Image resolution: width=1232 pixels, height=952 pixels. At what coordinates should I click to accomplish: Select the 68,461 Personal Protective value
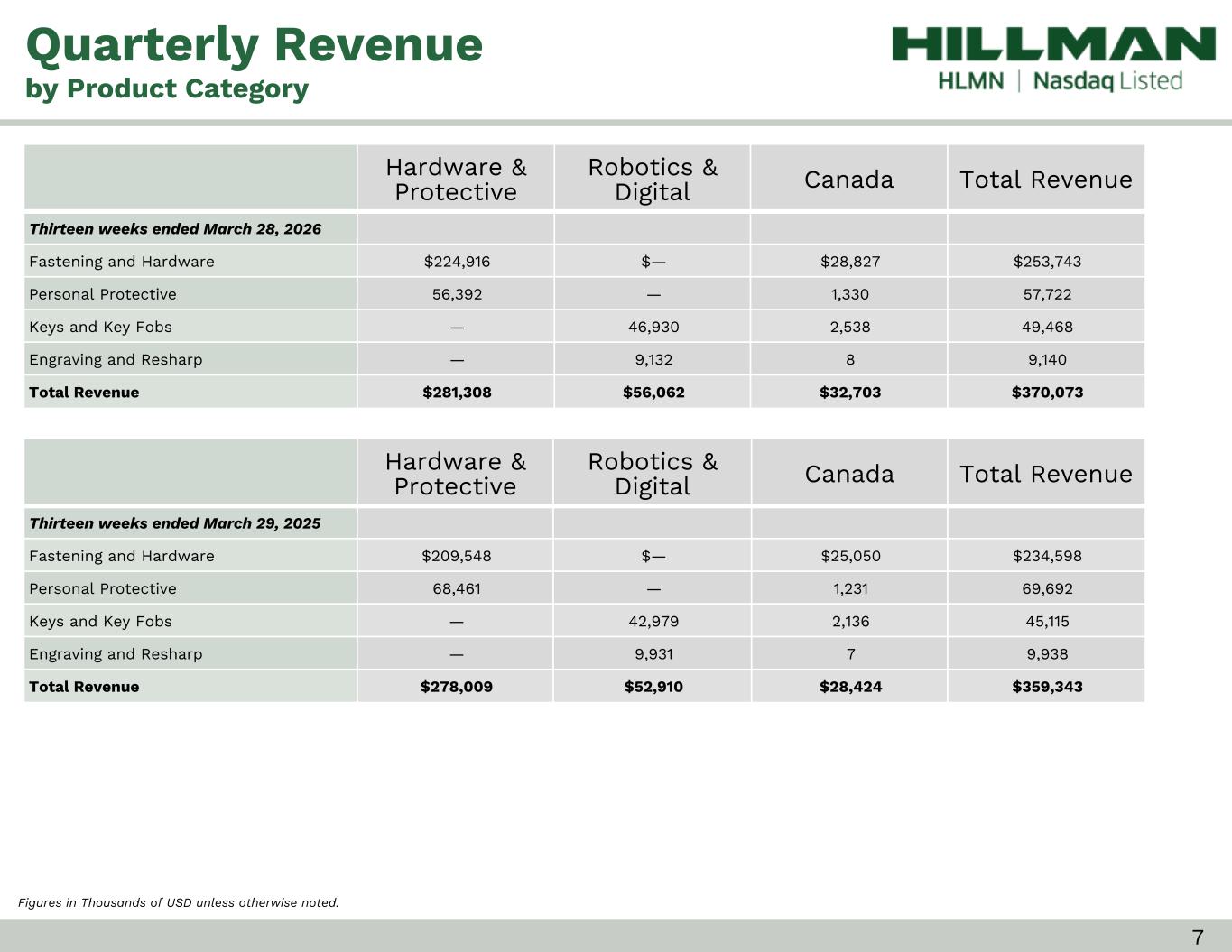pyautogui.click(x=457, y=588)
